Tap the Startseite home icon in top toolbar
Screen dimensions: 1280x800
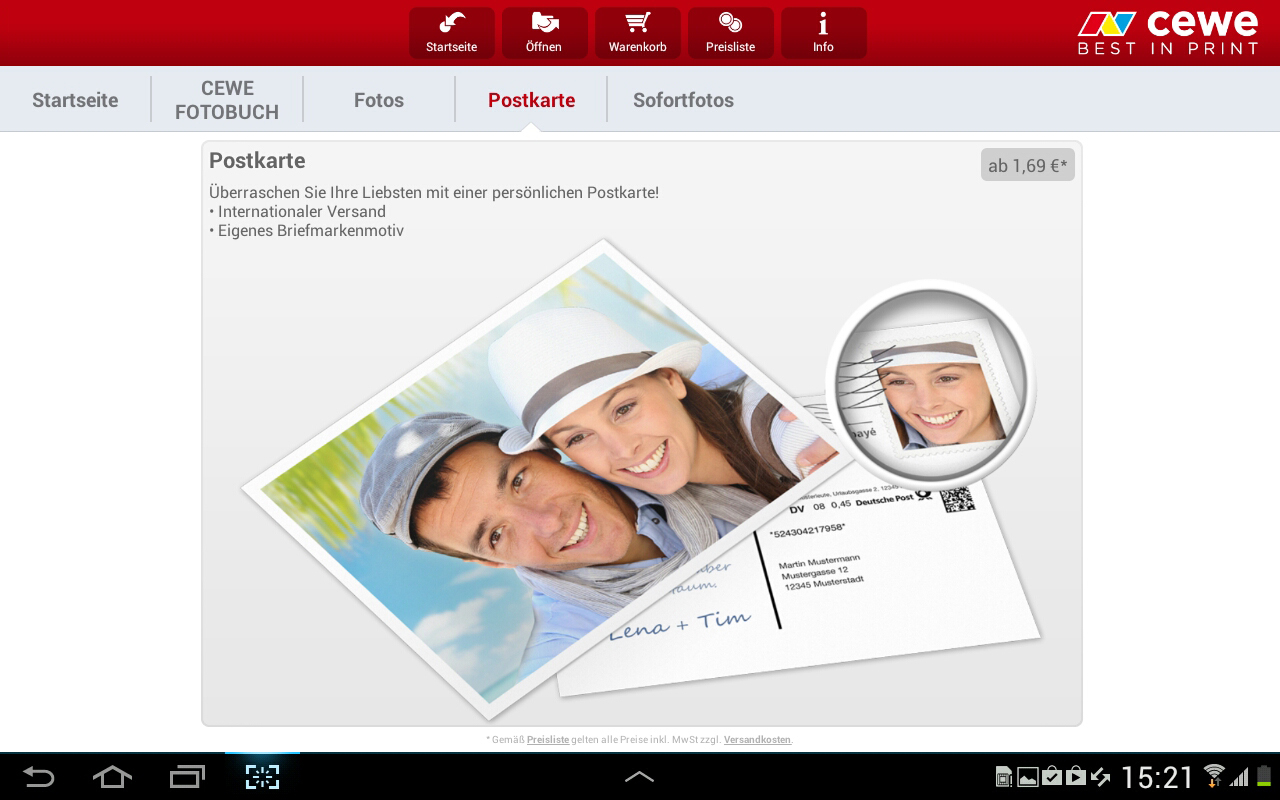click(451, 33)
